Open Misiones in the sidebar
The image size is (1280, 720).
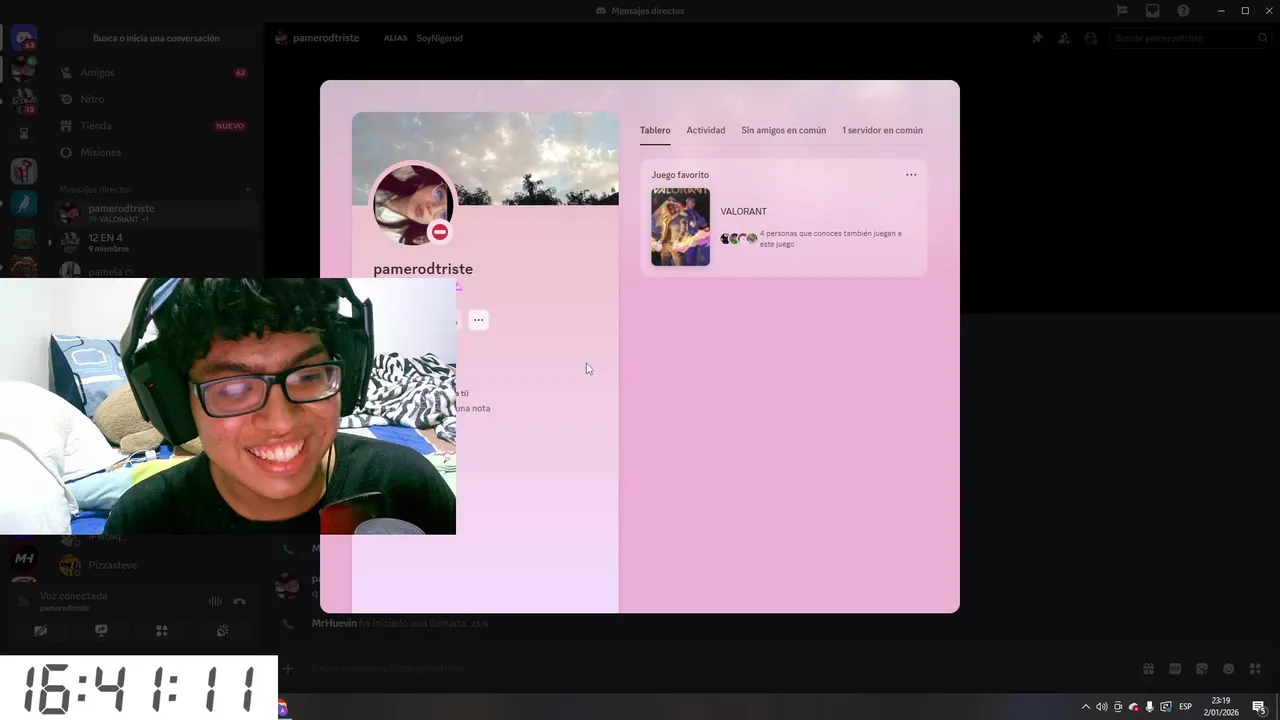coord(155,152)
